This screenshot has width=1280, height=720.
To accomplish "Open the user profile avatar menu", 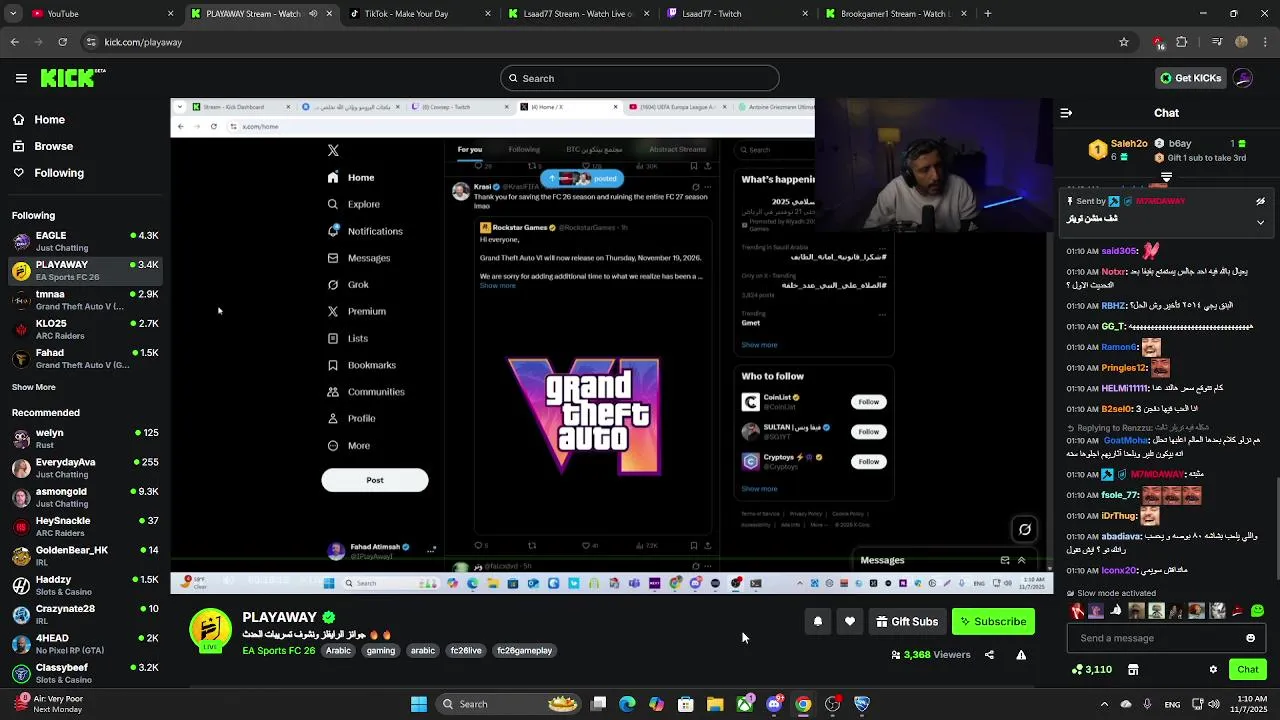I will coord(1243,78).
